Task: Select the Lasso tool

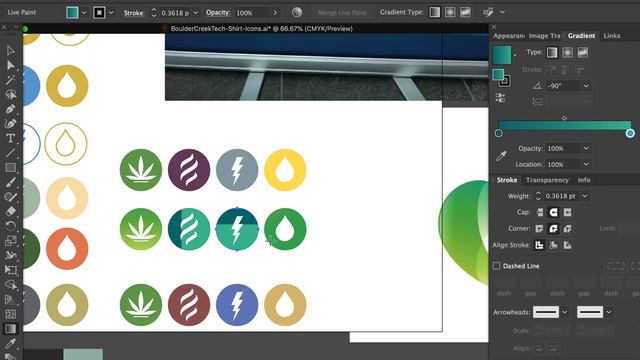Action: (x=11, y=94)
